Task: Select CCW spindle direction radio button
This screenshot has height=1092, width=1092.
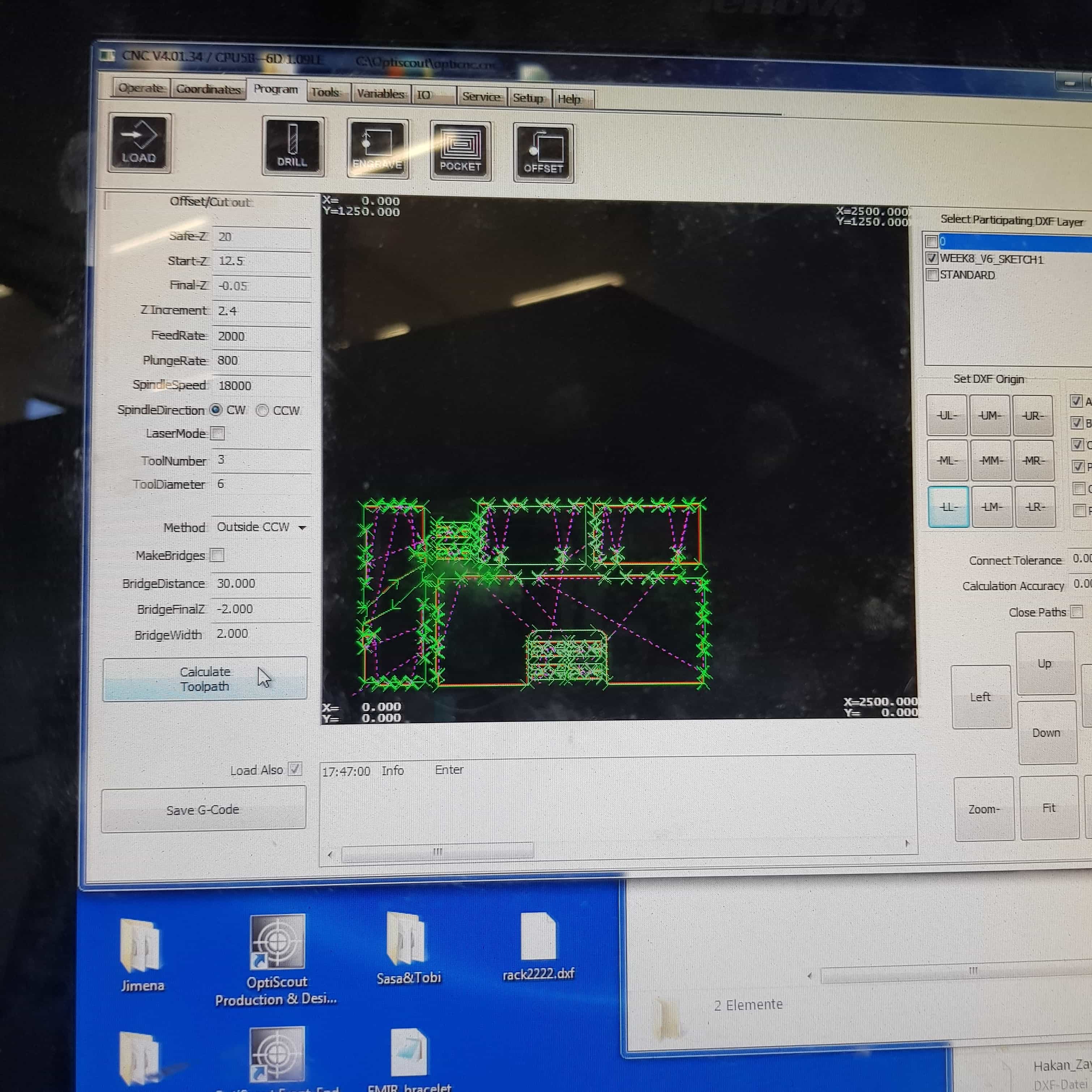Action: [262, 410]
